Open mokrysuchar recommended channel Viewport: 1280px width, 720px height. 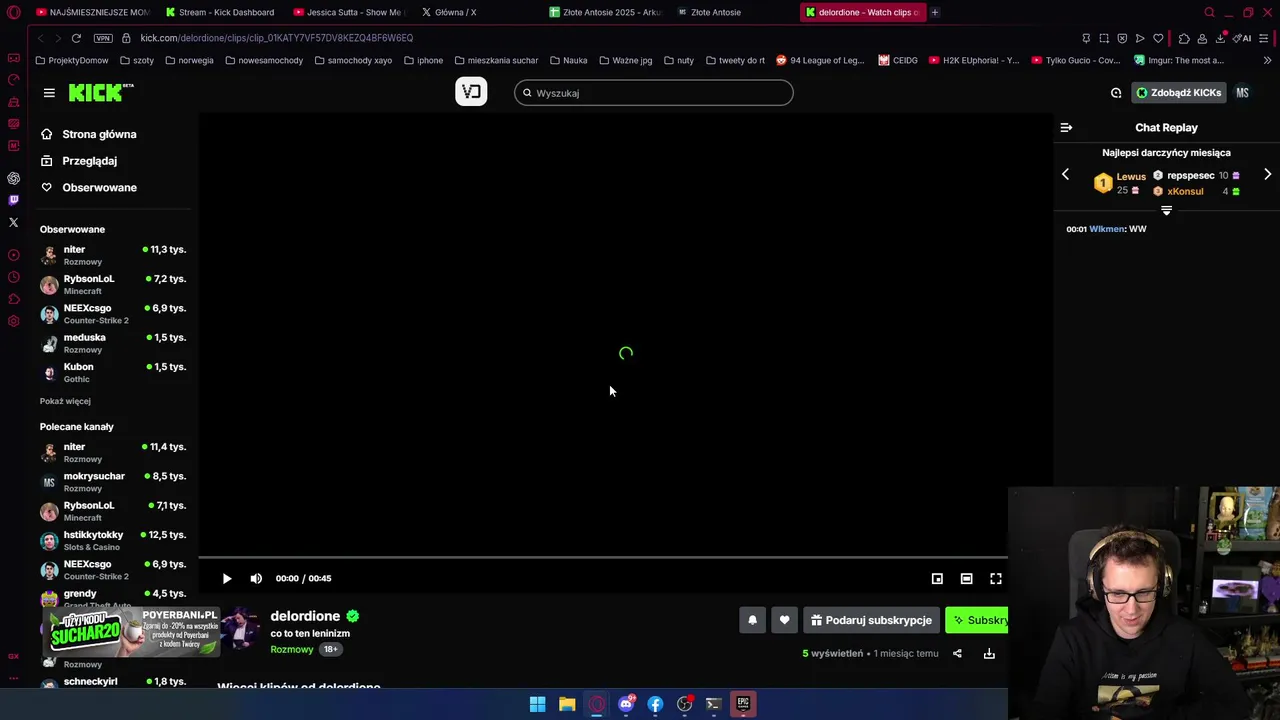click(113, 481)
